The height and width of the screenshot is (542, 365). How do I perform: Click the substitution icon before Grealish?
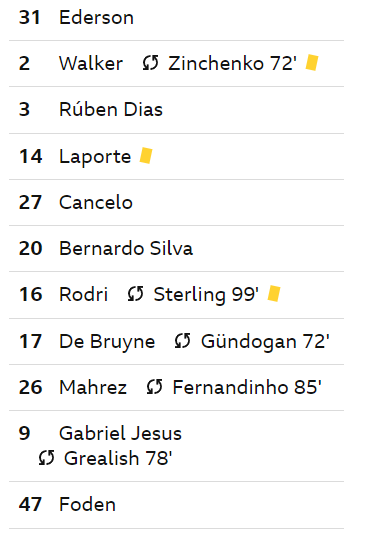(46, 458)
